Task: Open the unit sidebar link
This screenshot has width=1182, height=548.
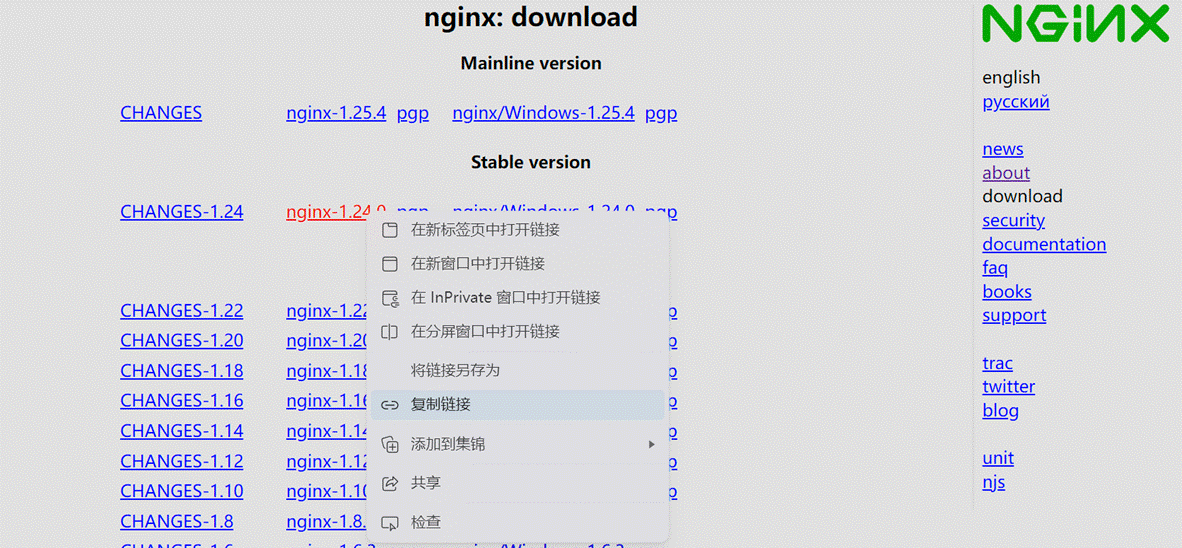Action: pos(998,458)
